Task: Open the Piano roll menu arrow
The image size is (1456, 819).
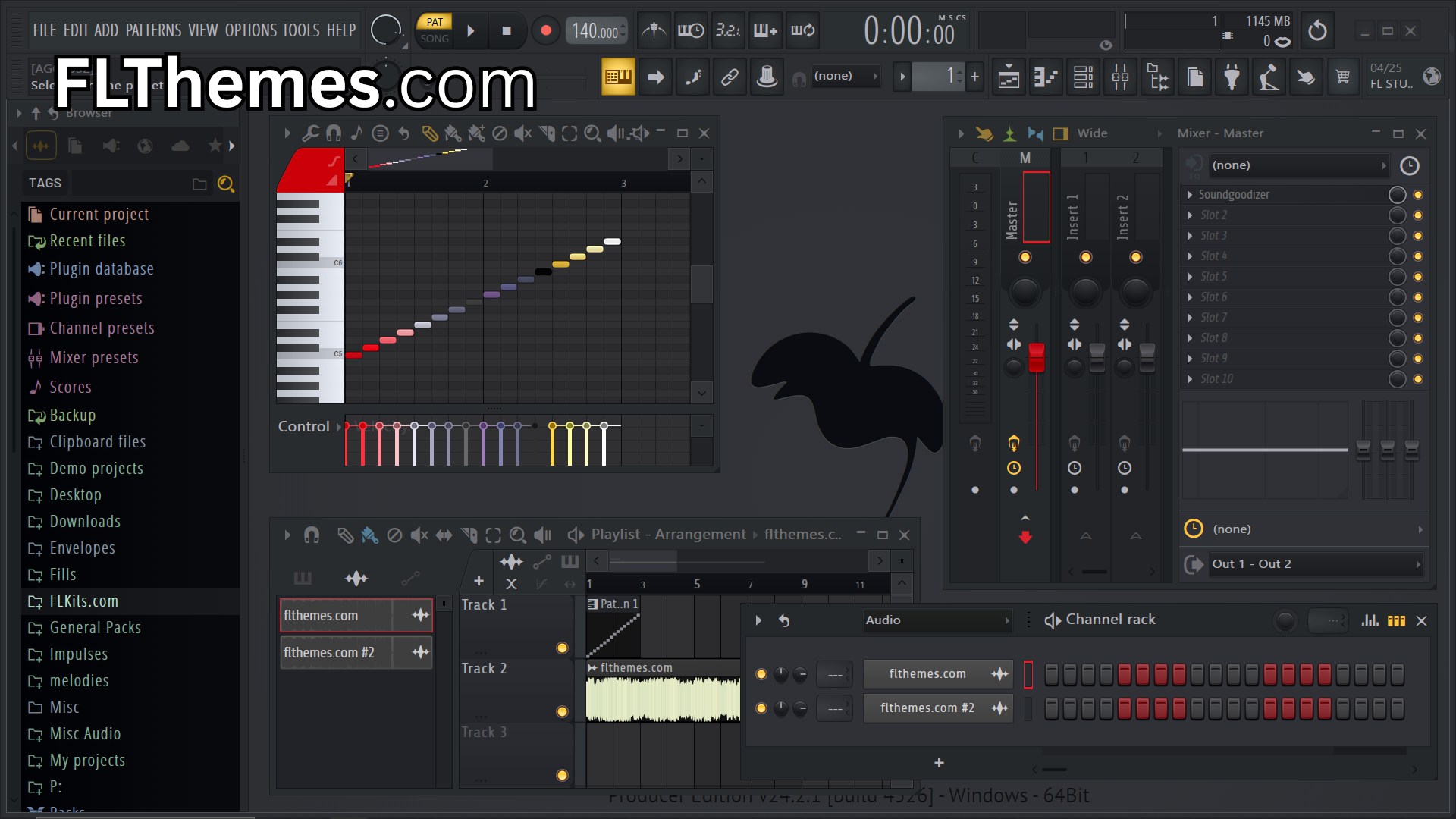Action: click(287, 133)
